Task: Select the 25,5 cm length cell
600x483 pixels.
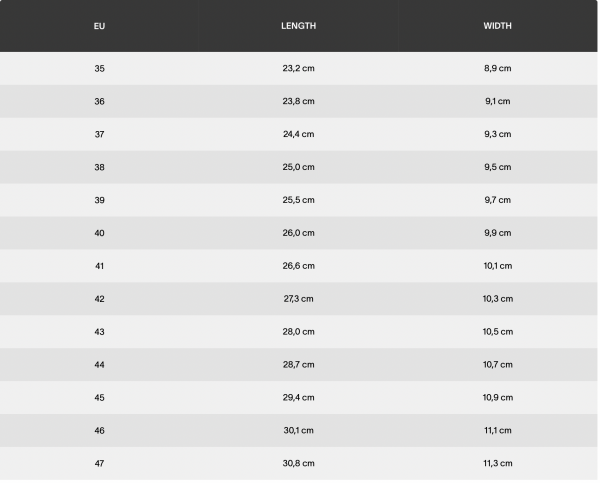Action: (x=298, y=200)
